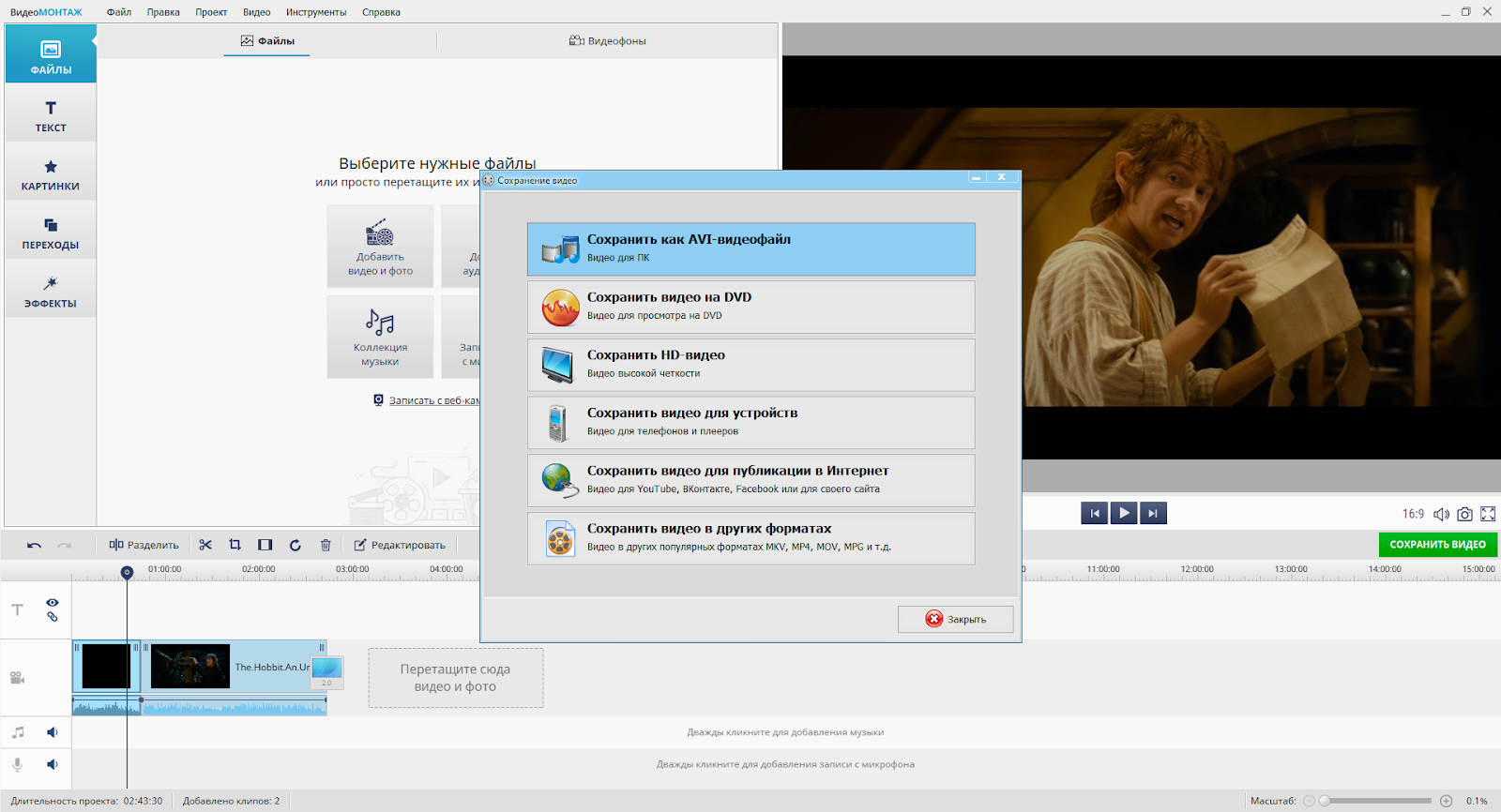Image resolution: width=1501 pixels, height=812 pixels.
Task: Choose save video for Internet publication
Action: coord(750,480)
